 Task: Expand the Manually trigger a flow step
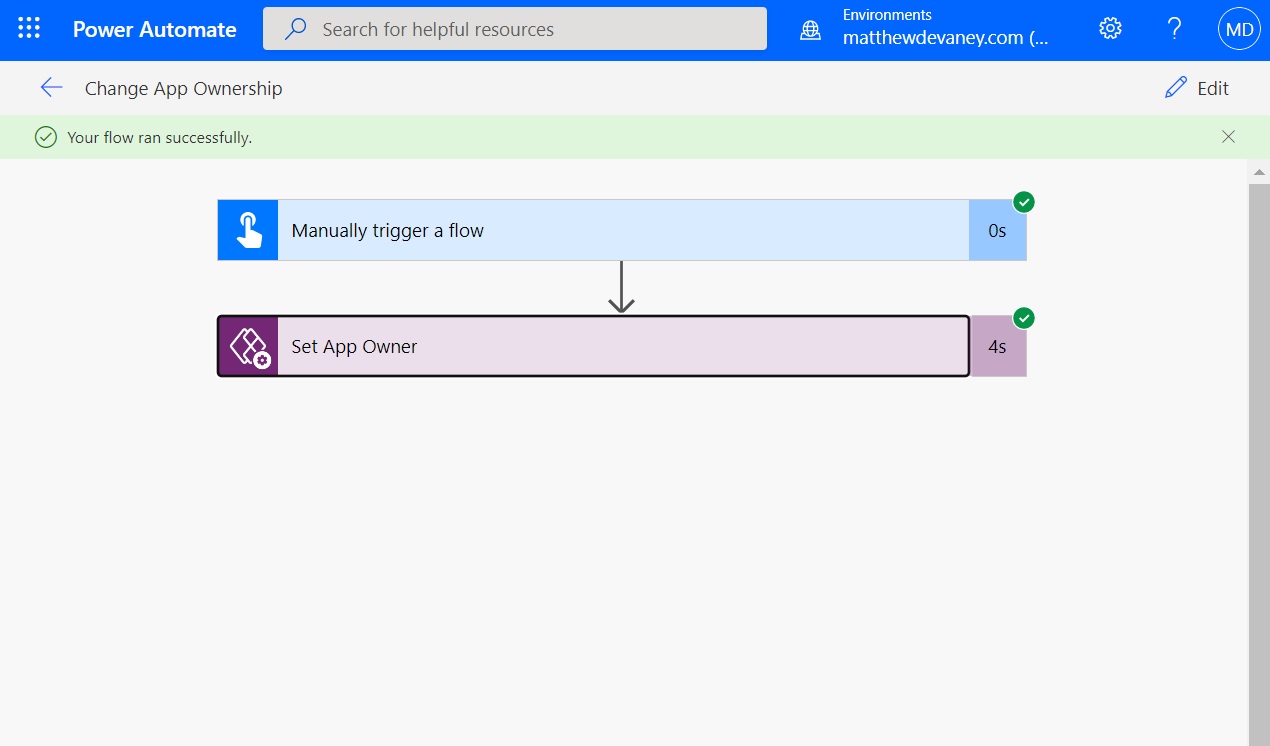[620, 229]
